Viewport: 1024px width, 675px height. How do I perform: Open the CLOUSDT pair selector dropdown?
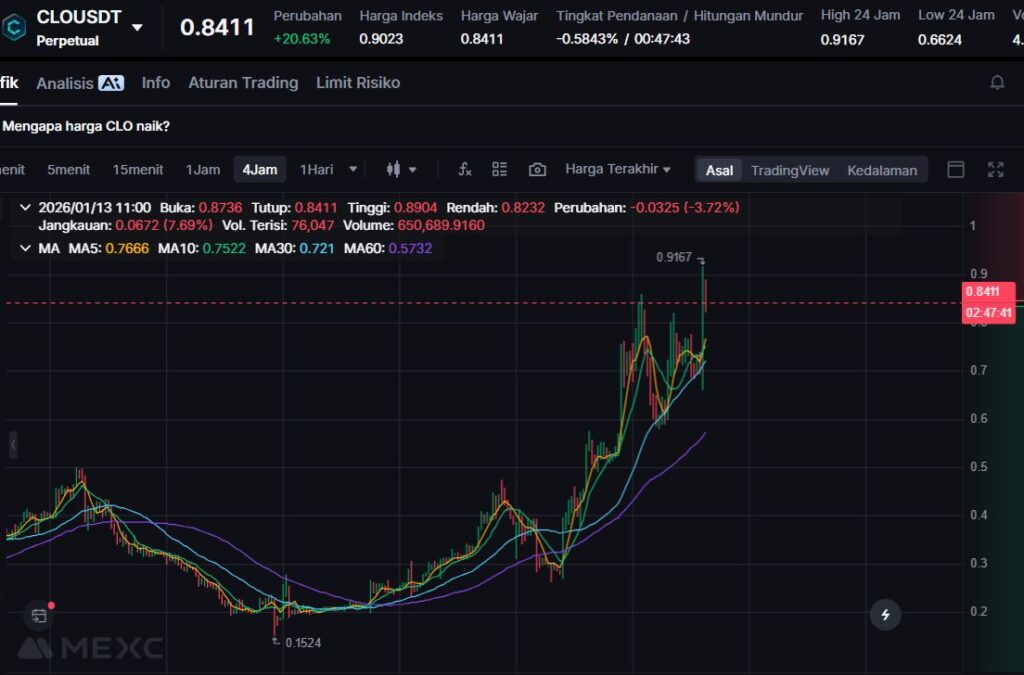137,28
